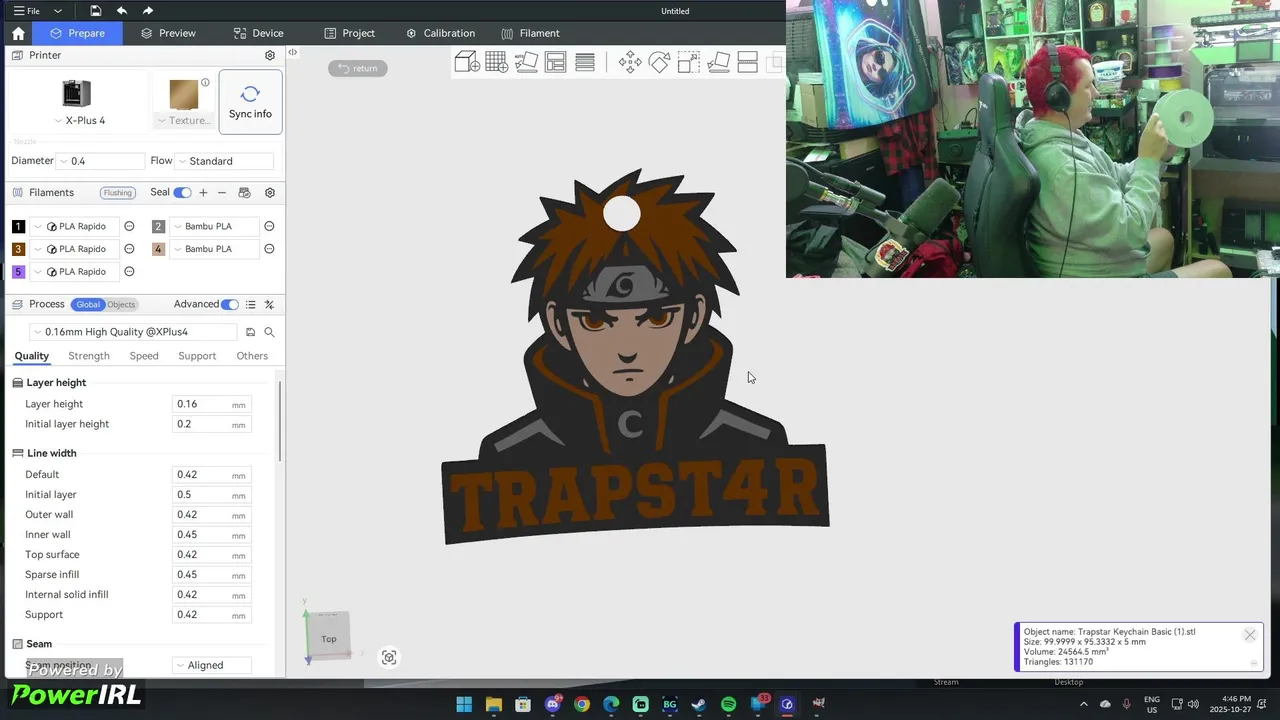Click the Add plate grid icon
The width and height of the screenshot is (1280, 720).
496,62
